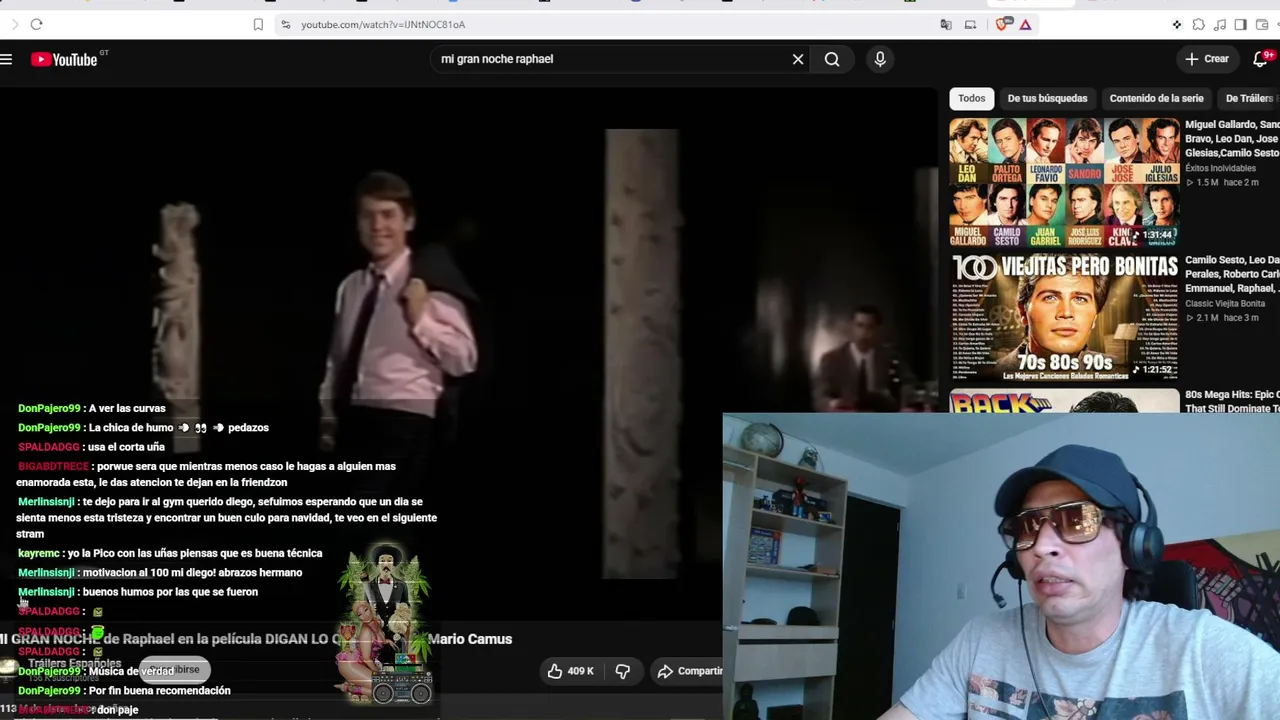The width and height of the screenshot is (1280, 720).
Task: Click the video player area
Action: coord(469,350)
